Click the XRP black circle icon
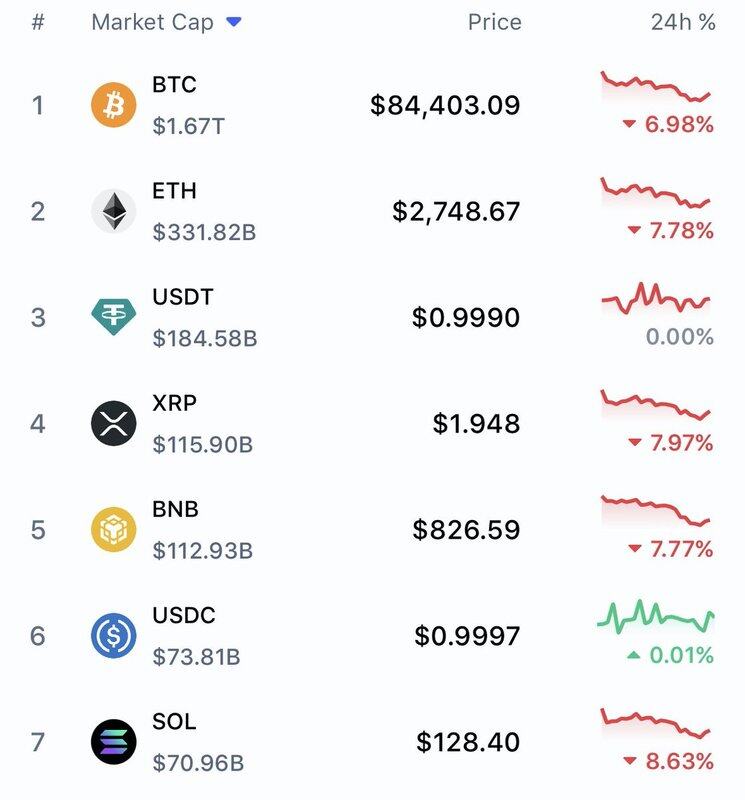 (x=113, y=423)
